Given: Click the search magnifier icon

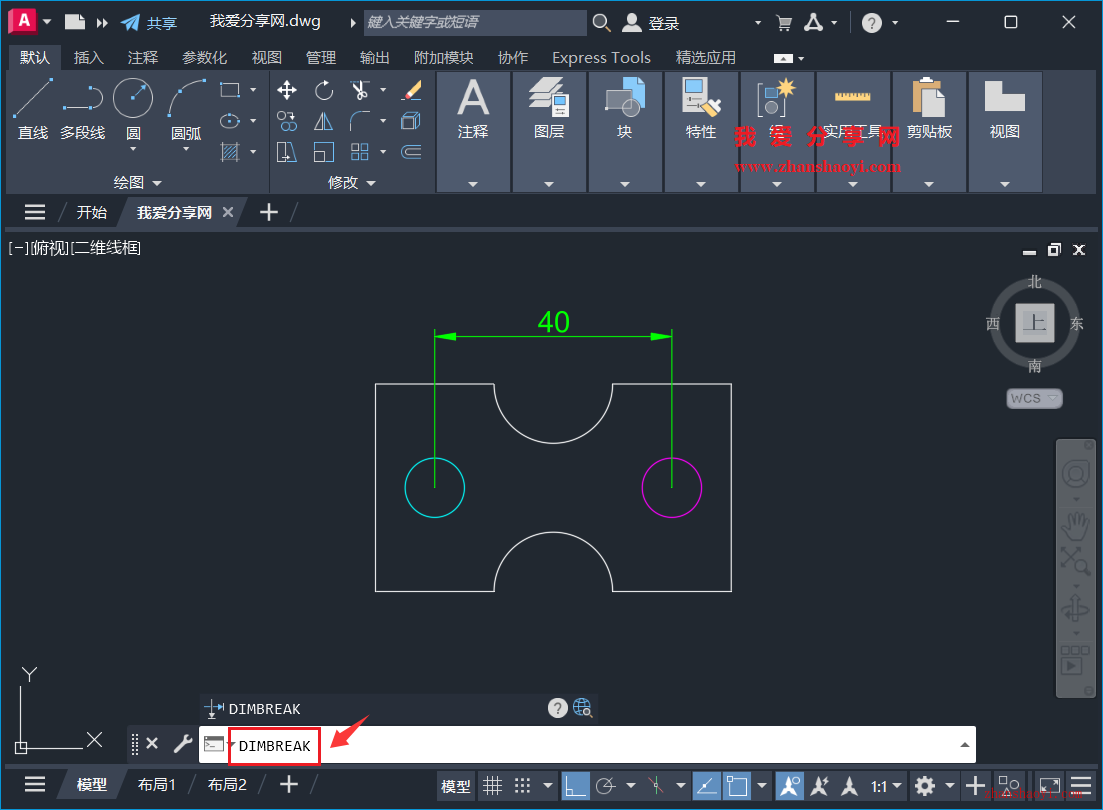Looking at the screenshot, I should (x=601, y=23).
